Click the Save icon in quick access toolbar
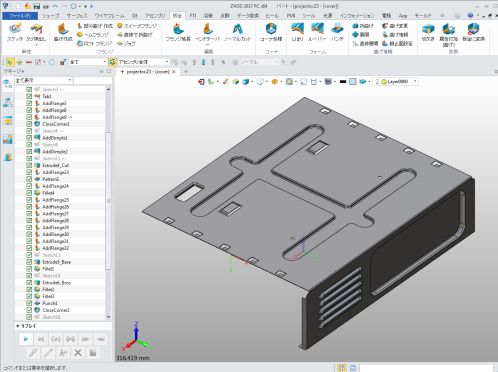 pyautogui.click(x=37, y=6)
